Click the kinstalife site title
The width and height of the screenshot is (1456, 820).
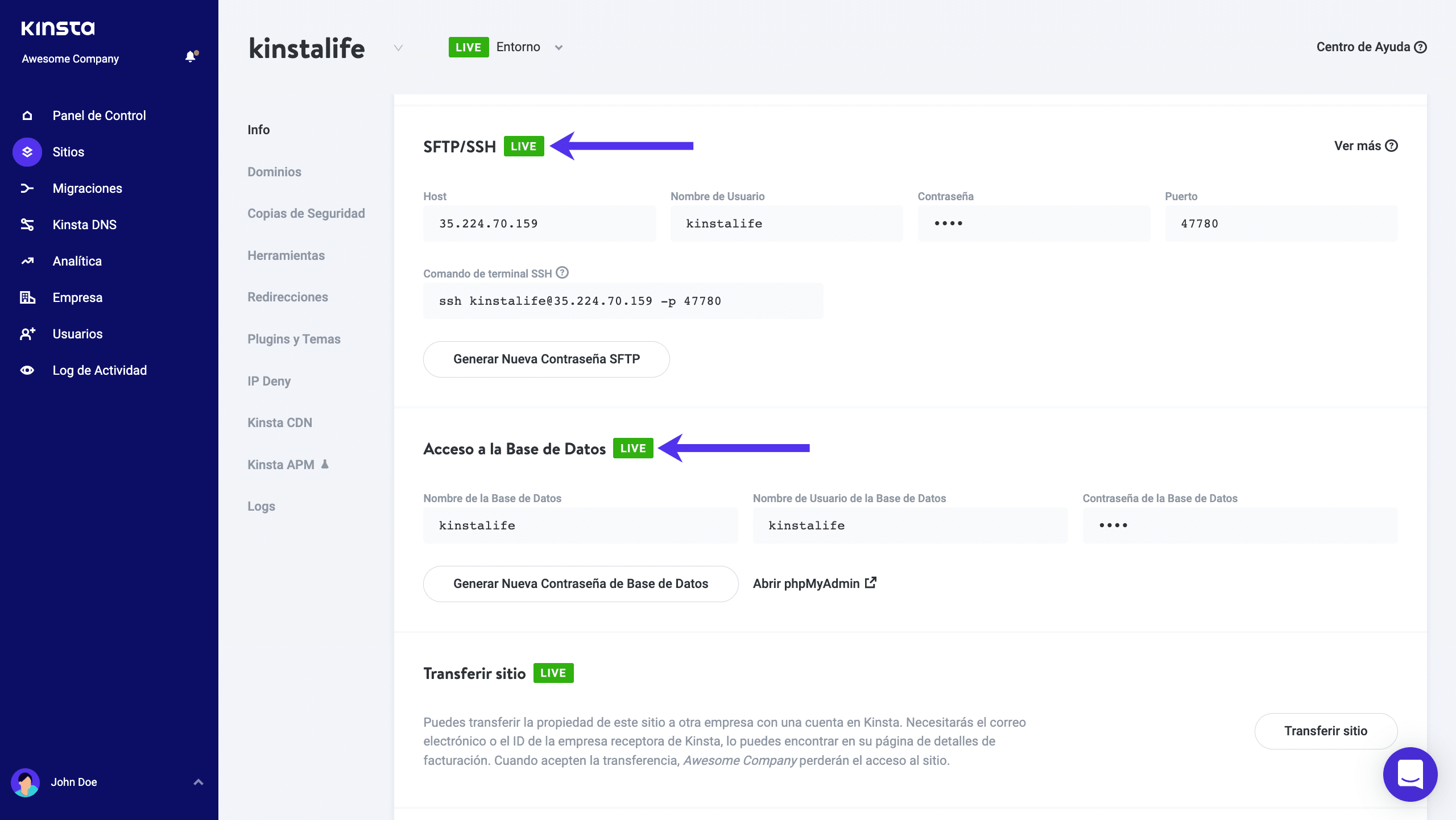(x=307, y=48)
